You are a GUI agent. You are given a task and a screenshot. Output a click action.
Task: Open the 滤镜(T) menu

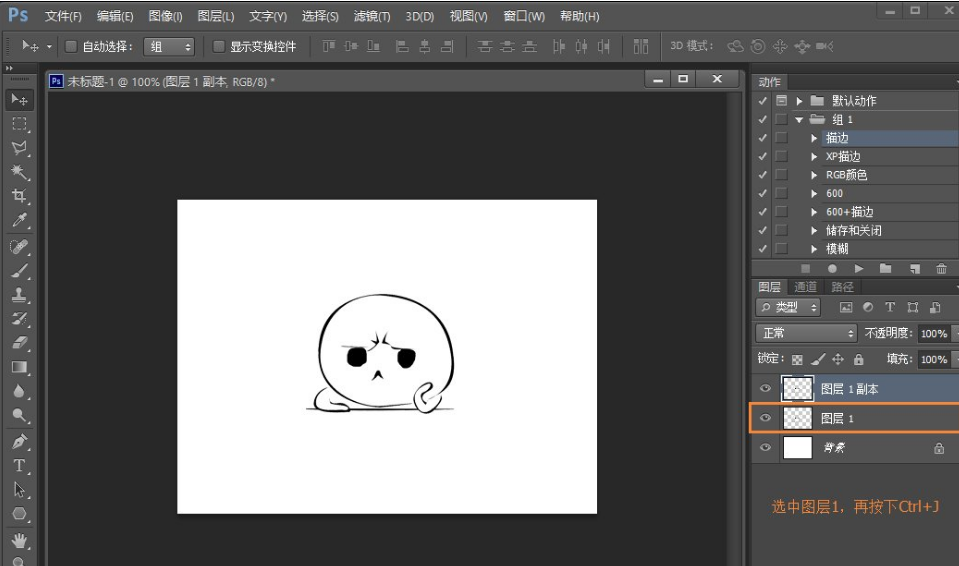(x=372, y=16)
